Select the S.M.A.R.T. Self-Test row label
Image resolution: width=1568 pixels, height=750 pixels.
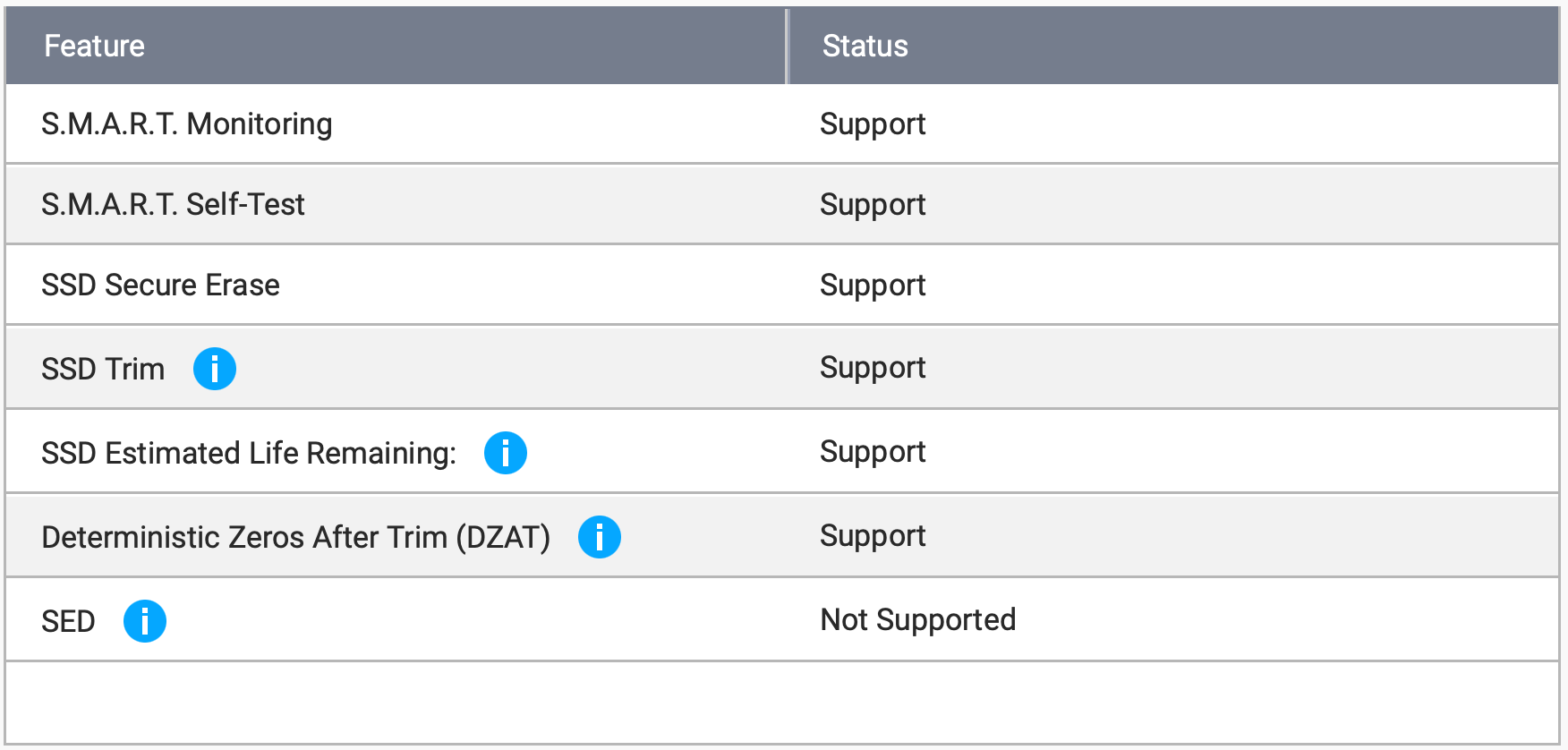[174, 204]
